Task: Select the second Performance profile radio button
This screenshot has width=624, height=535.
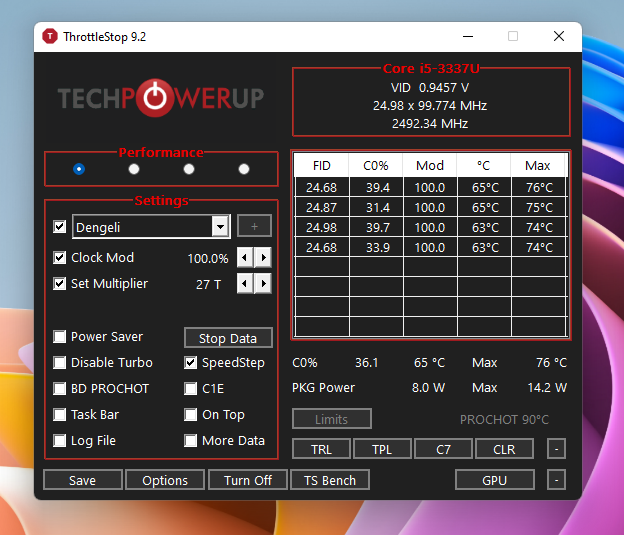Action: 134,169
